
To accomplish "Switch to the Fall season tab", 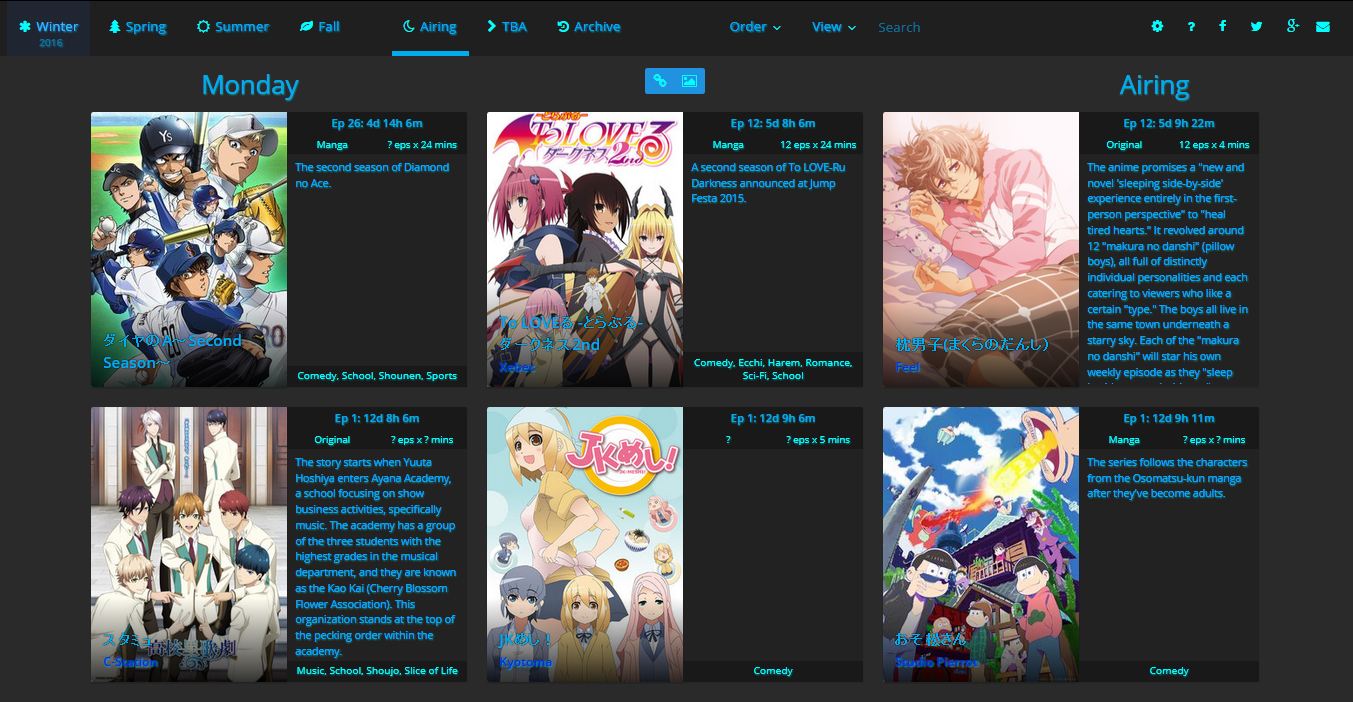I will pyautogui.click(x=320, y=27).
